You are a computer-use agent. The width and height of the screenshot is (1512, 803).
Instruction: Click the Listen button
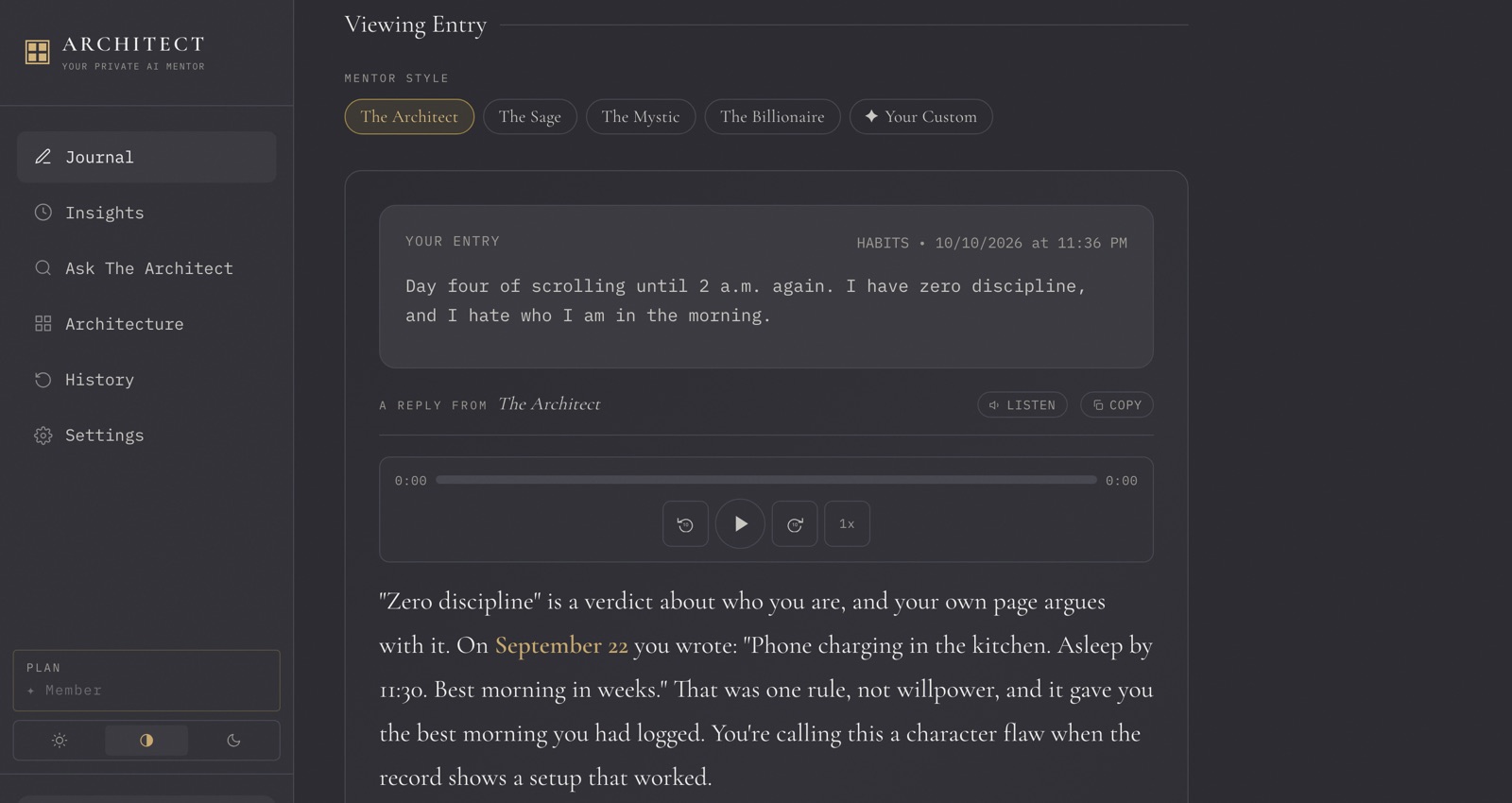pyautogui.click(x=1022, y=405)
